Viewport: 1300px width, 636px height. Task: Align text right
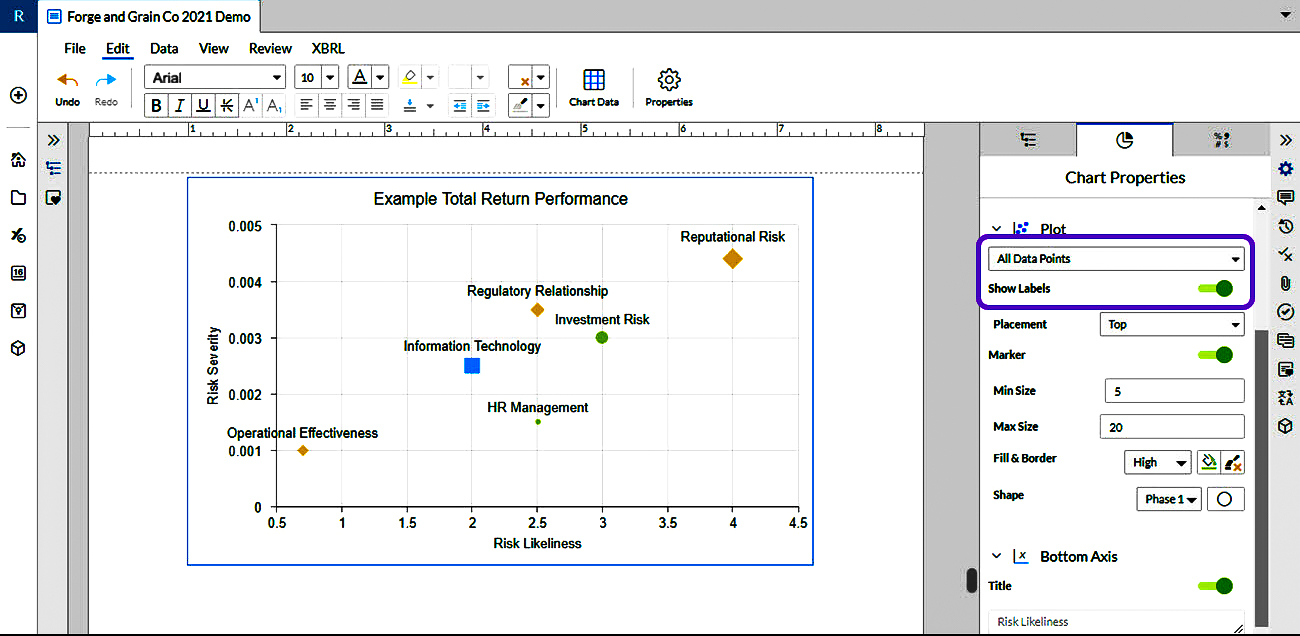tap(353, 105)
